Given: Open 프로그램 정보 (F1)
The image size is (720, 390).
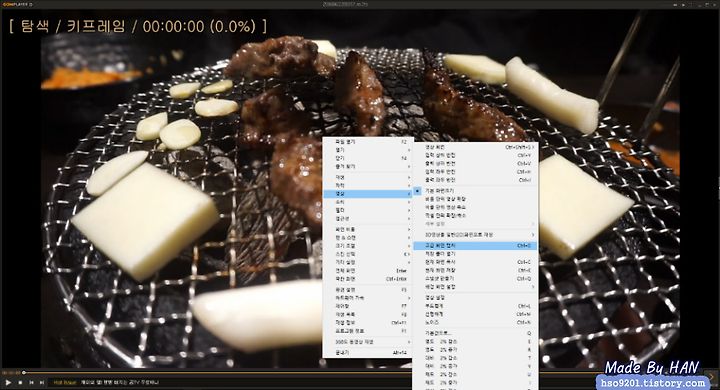Looking at the screenshot, I should 368,331.
